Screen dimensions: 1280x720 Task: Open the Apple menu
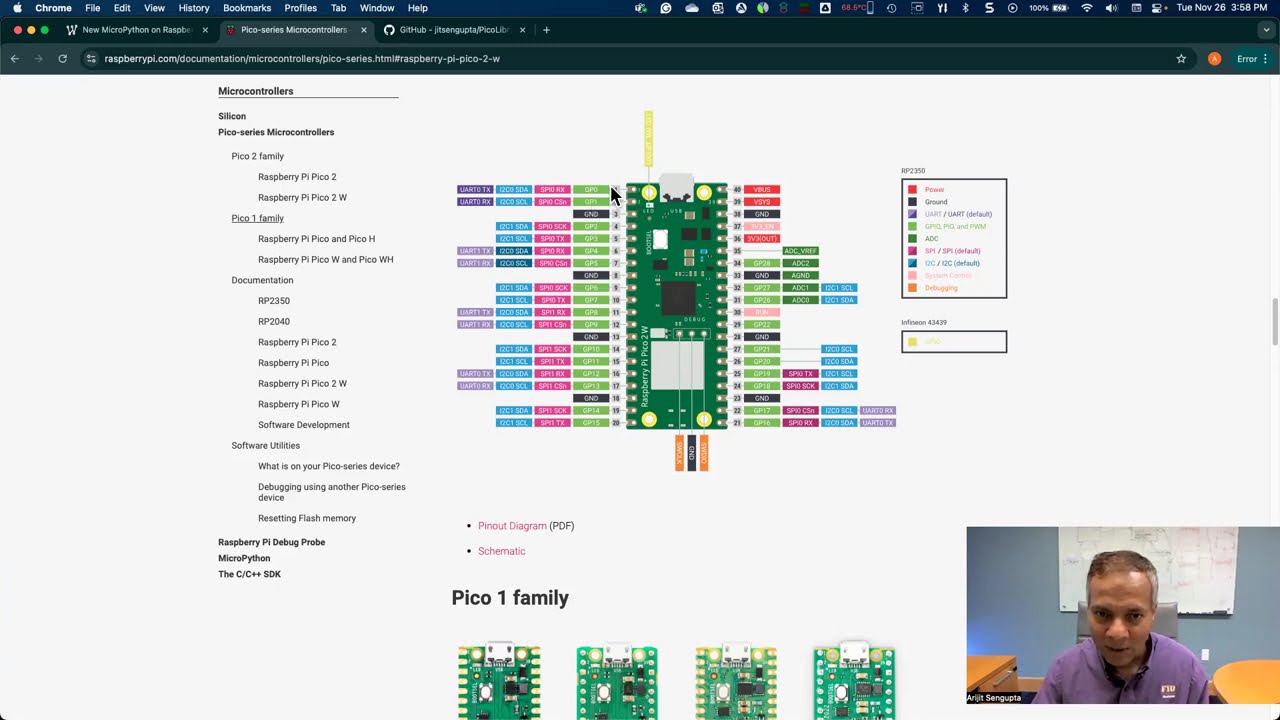point(18,8)
